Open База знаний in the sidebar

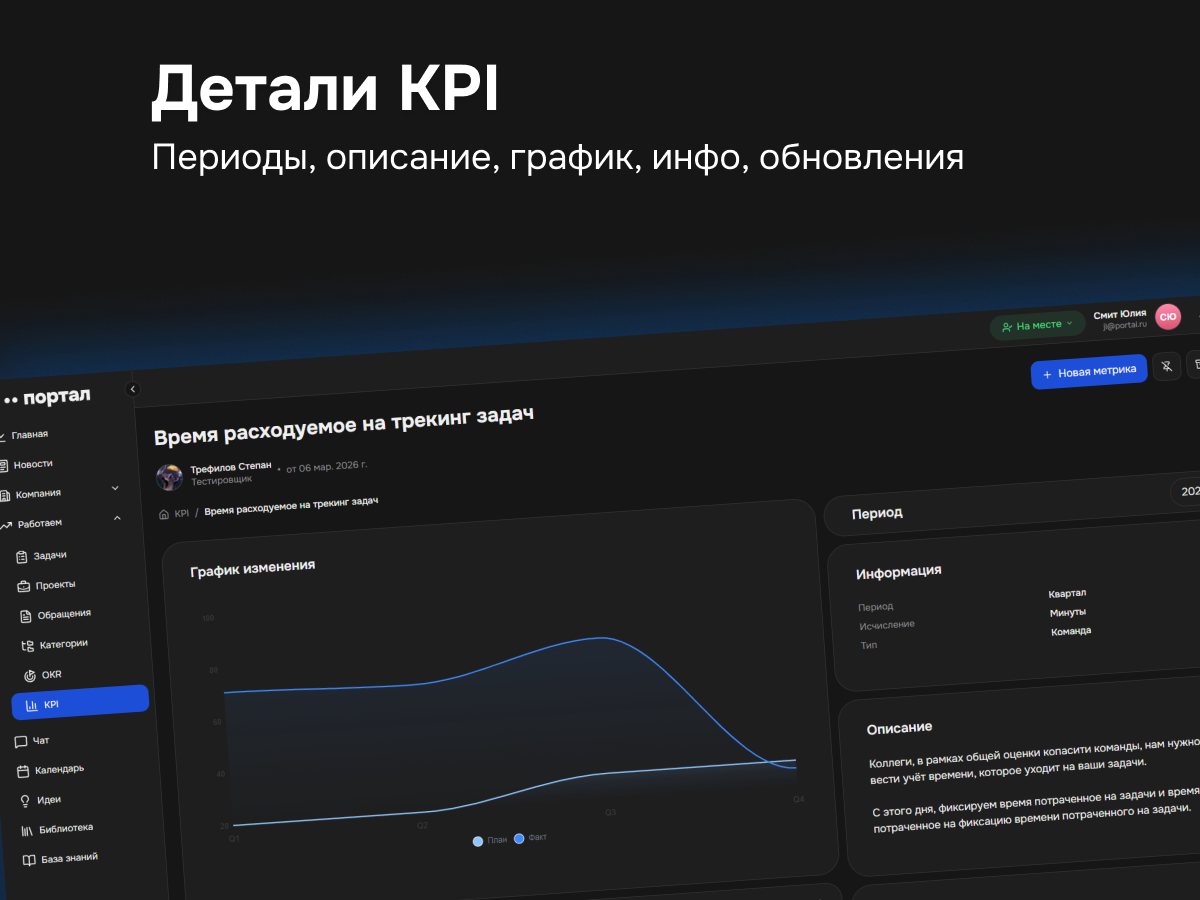pos(60,858)
